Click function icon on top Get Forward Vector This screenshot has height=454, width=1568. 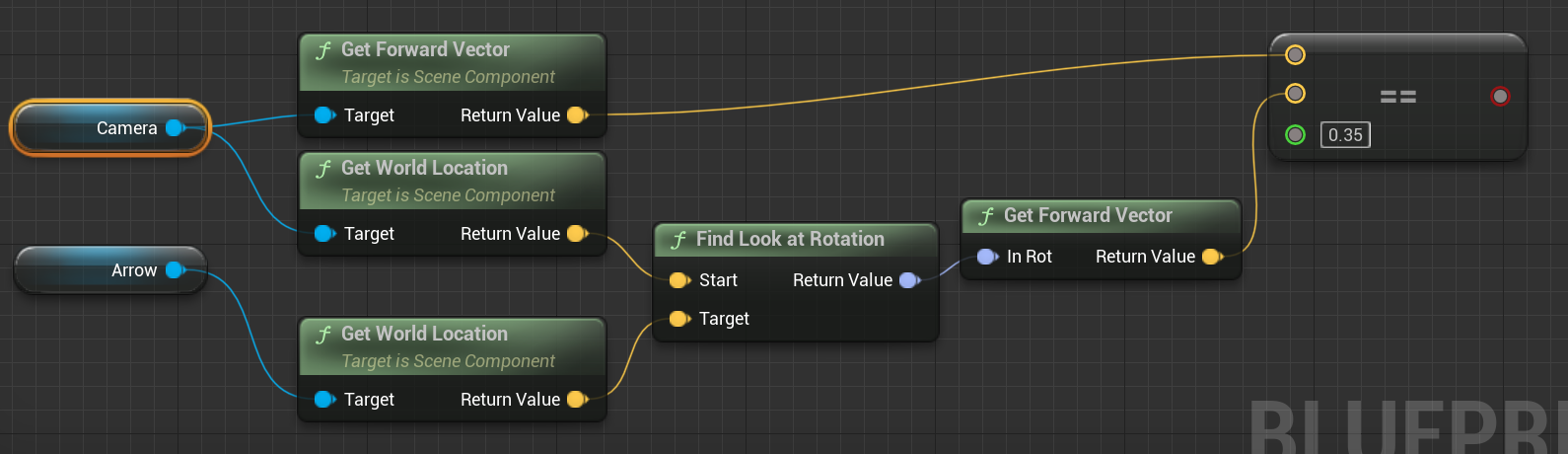[323, 50]
